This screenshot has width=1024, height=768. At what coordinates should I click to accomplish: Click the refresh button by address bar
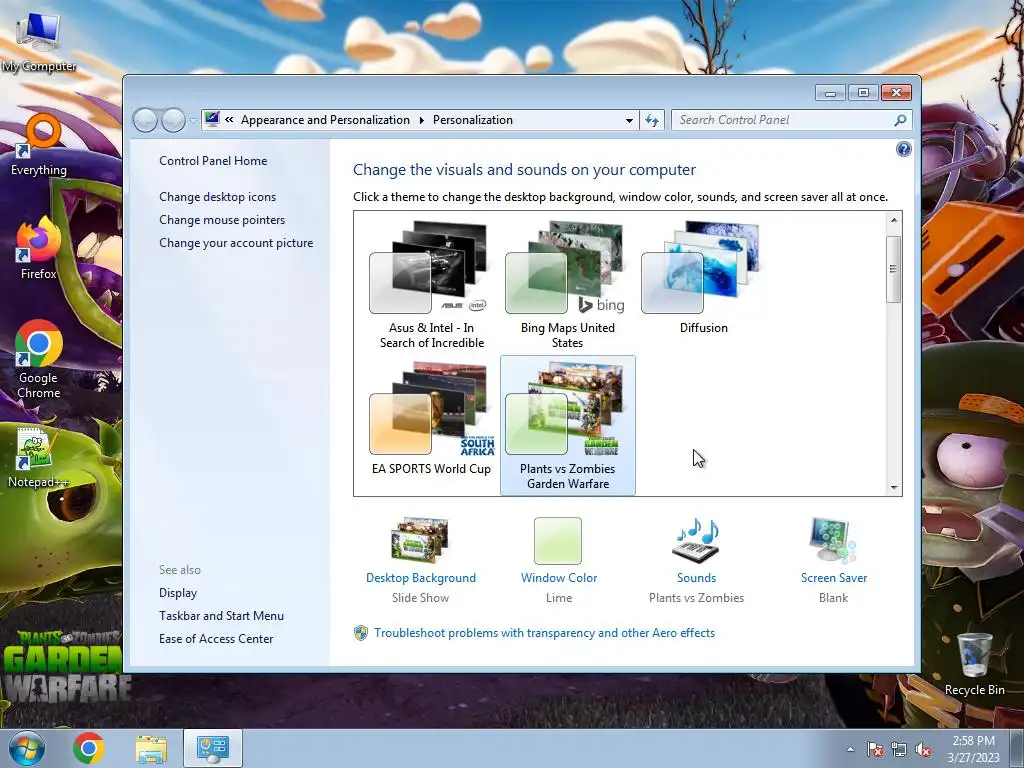point(652,120)
